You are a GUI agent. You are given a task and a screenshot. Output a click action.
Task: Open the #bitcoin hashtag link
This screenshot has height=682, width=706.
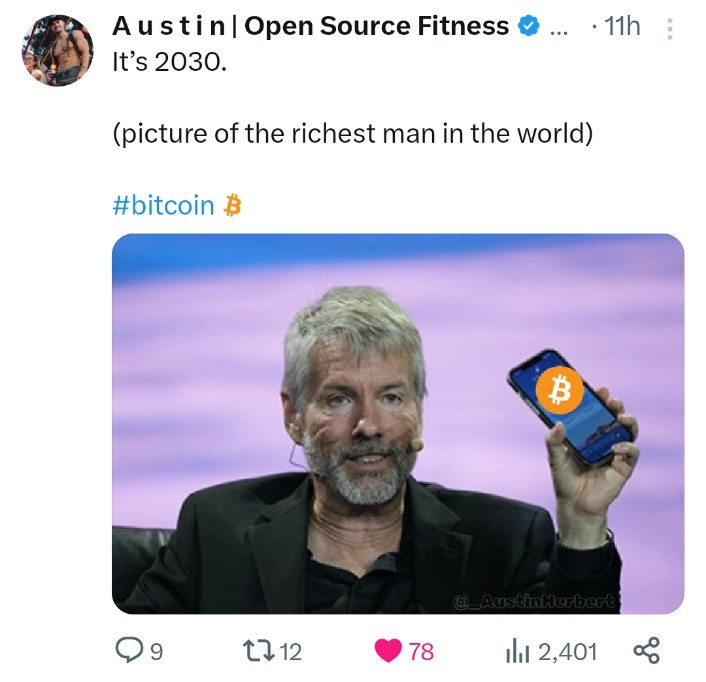click(x=163, y=205)
